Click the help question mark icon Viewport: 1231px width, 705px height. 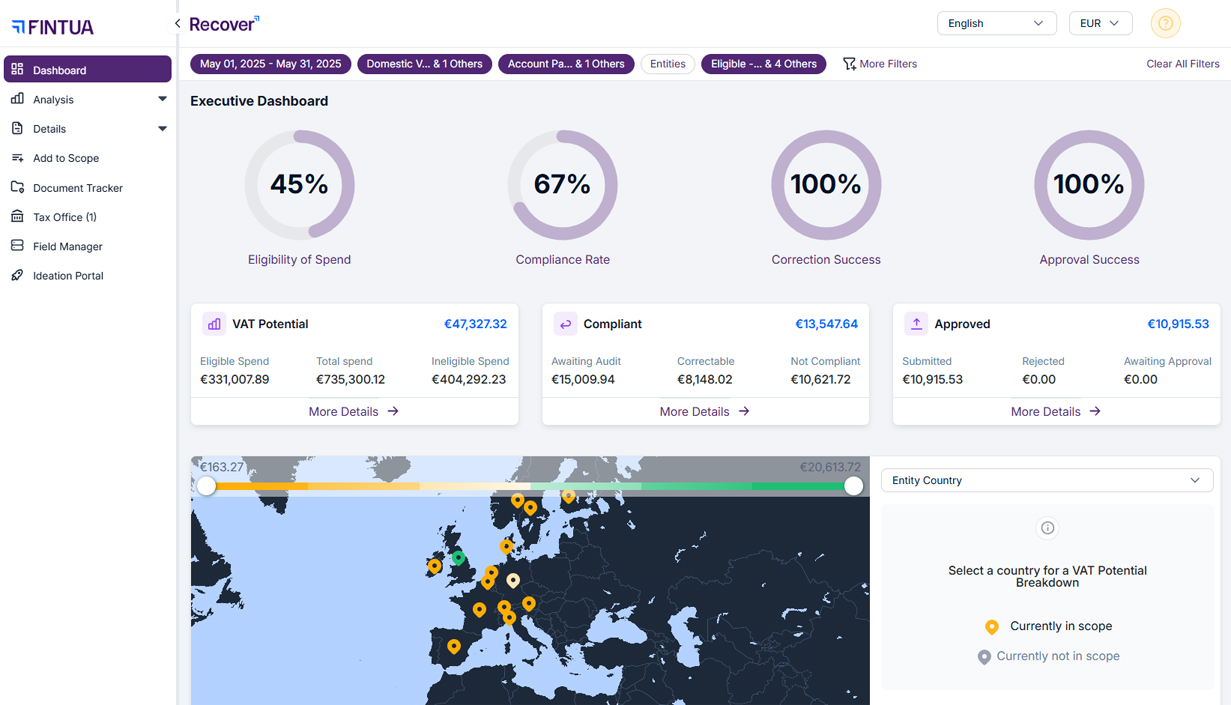pyautogui.click(x=1165, y=23)
